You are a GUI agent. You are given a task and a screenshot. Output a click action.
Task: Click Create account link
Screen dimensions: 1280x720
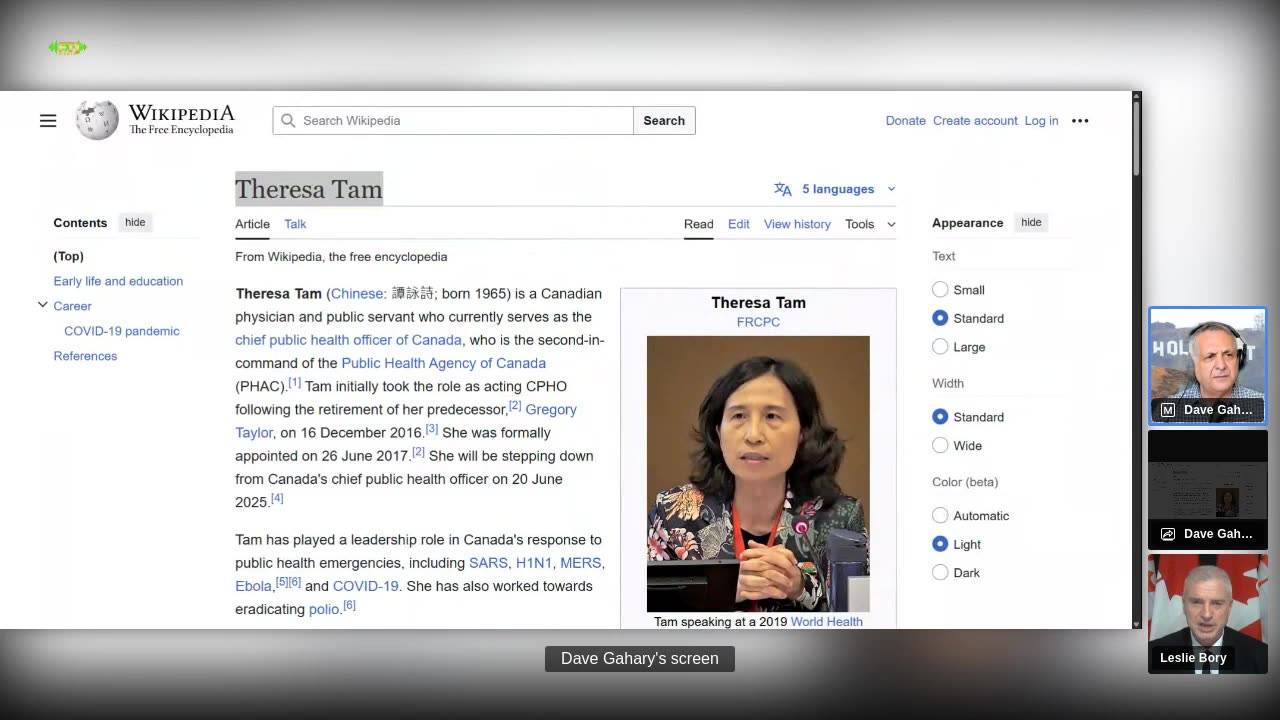click(x=975, y=121)
